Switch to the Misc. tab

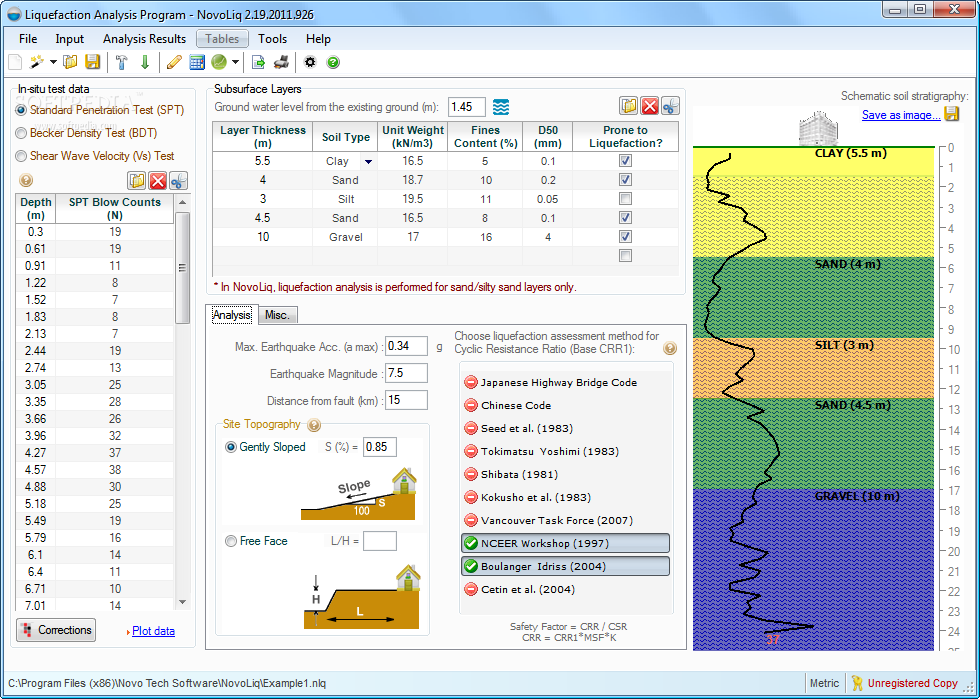pyautogui.click(x=277, y=315)
